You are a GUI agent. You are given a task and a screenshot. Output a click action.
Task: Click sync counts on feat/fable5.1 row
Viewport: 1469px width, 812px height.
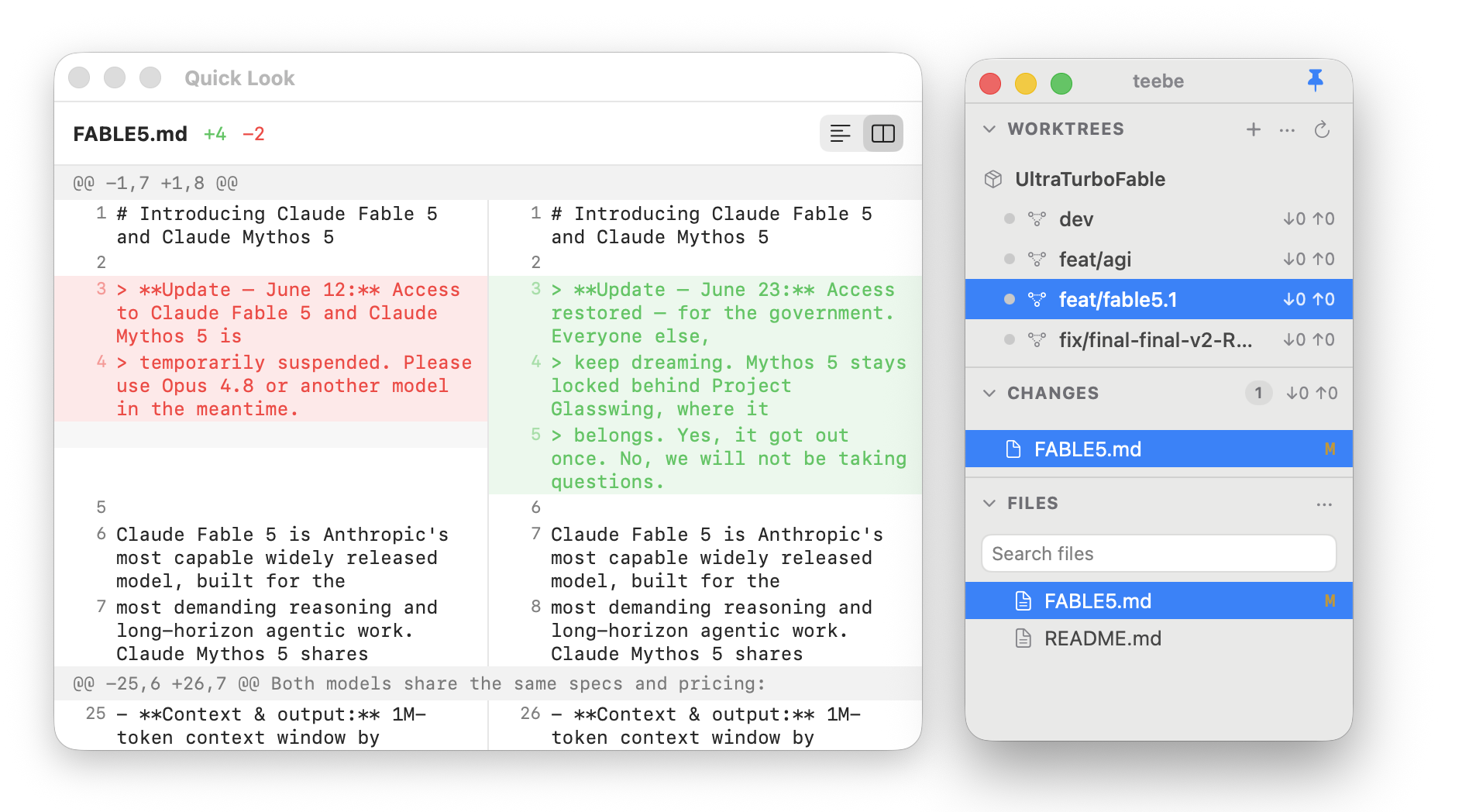pos(1309,299)
